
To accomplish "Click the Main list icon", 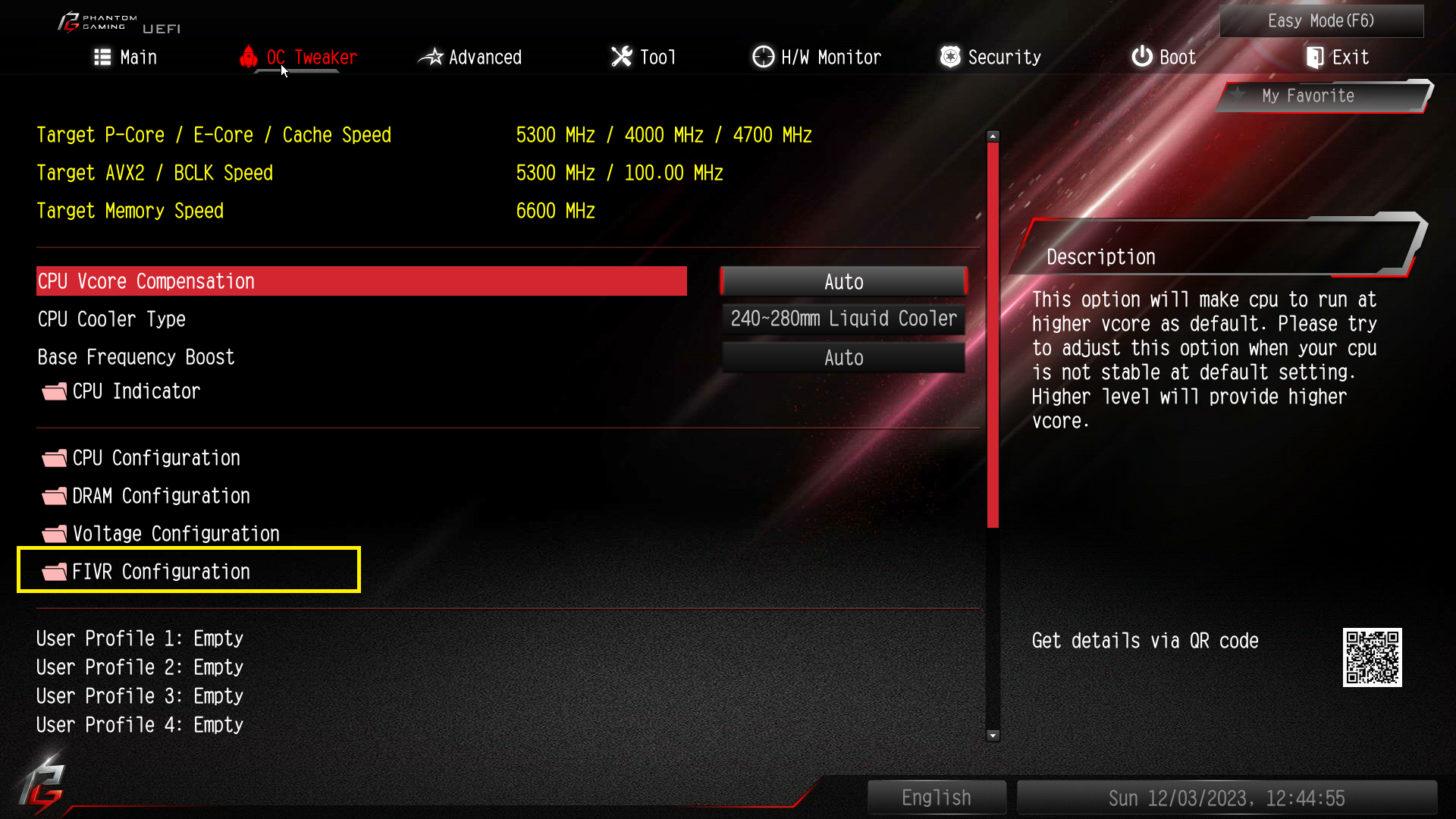I will (102, 57).
